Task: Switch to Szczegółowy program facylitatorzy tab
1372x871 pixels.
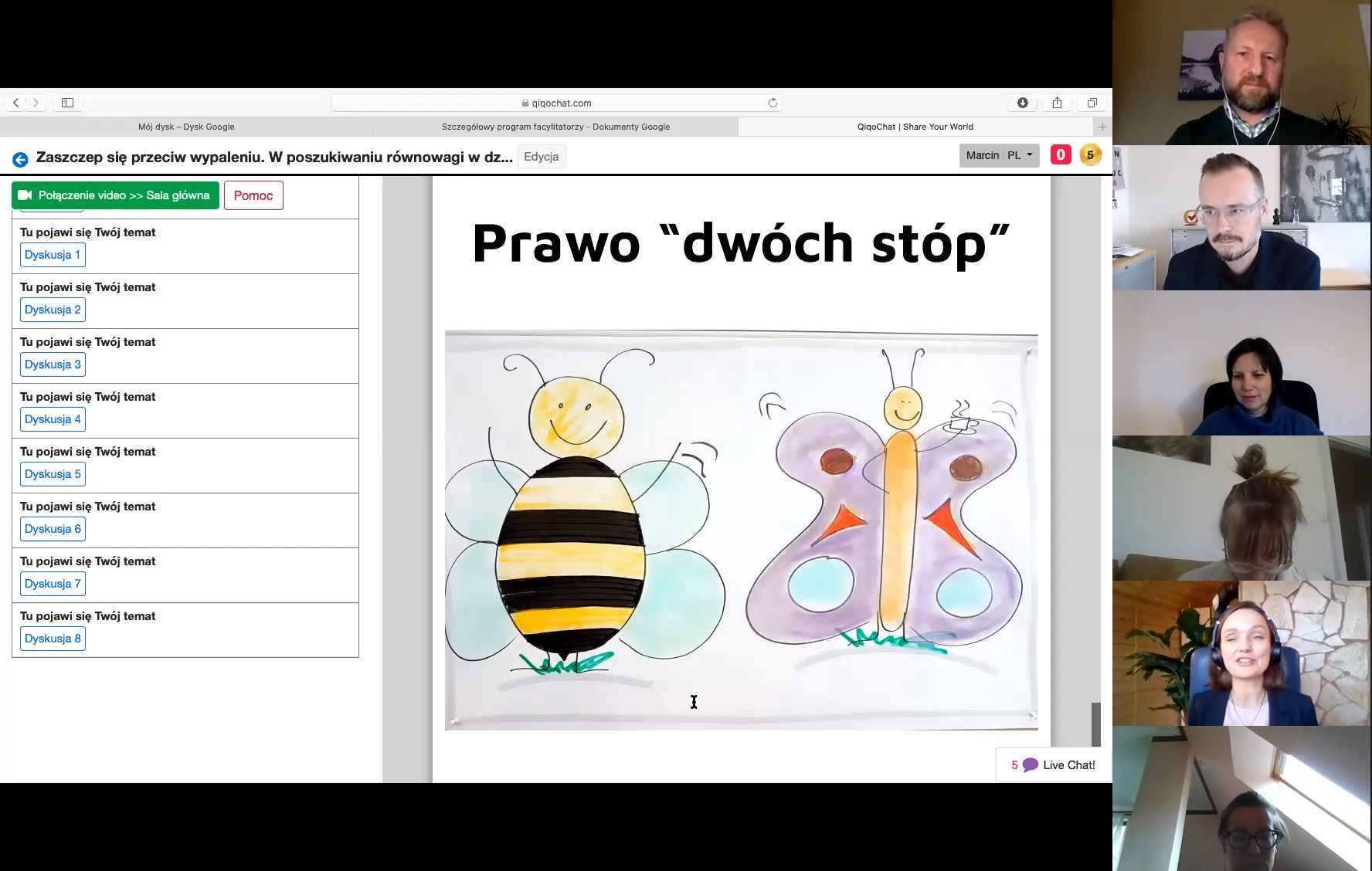Action: [555, 127]
